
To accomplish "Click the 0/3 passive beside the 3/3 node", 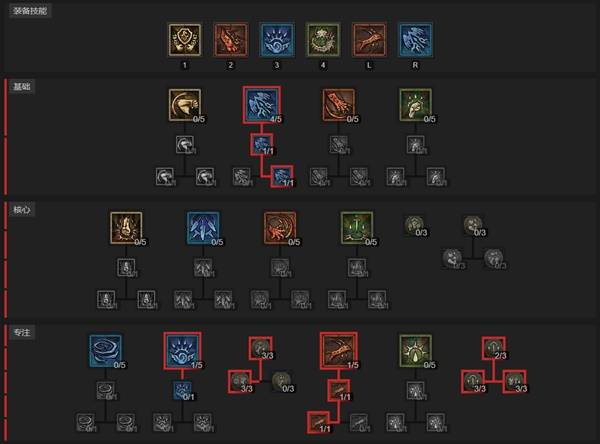I will [x=282, y=381].
